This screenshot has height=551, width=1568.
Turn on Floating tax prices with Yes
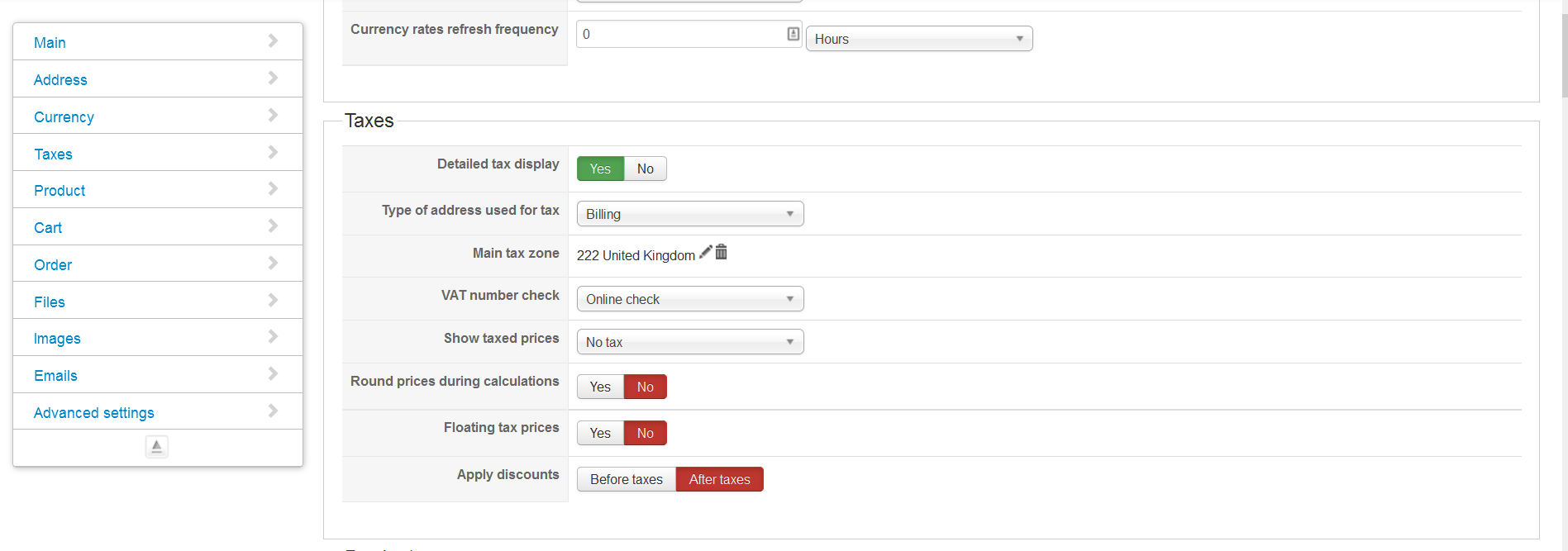600,433
